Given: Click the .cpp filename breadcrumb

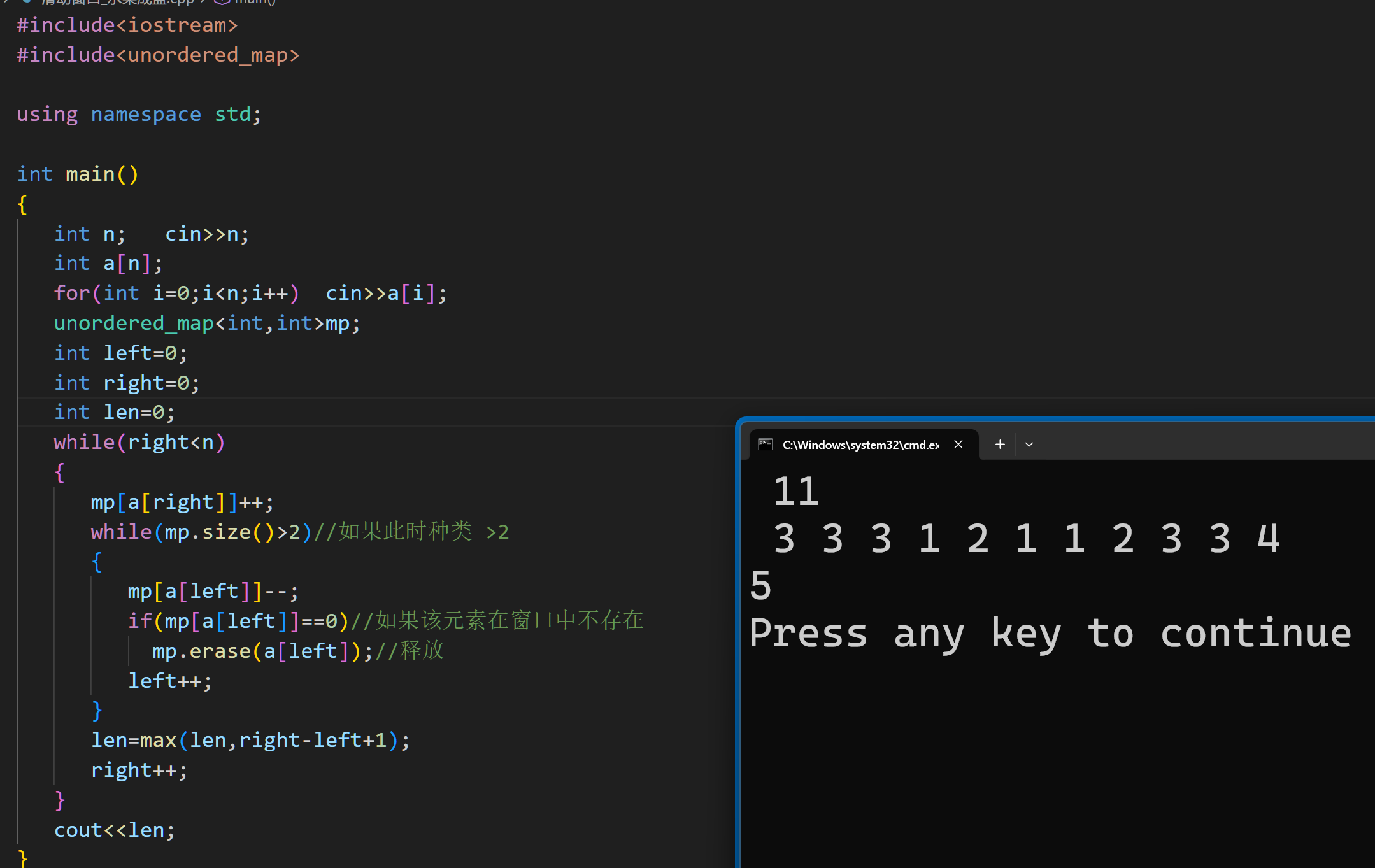Looking at the screenshot, I should (118, 2).
